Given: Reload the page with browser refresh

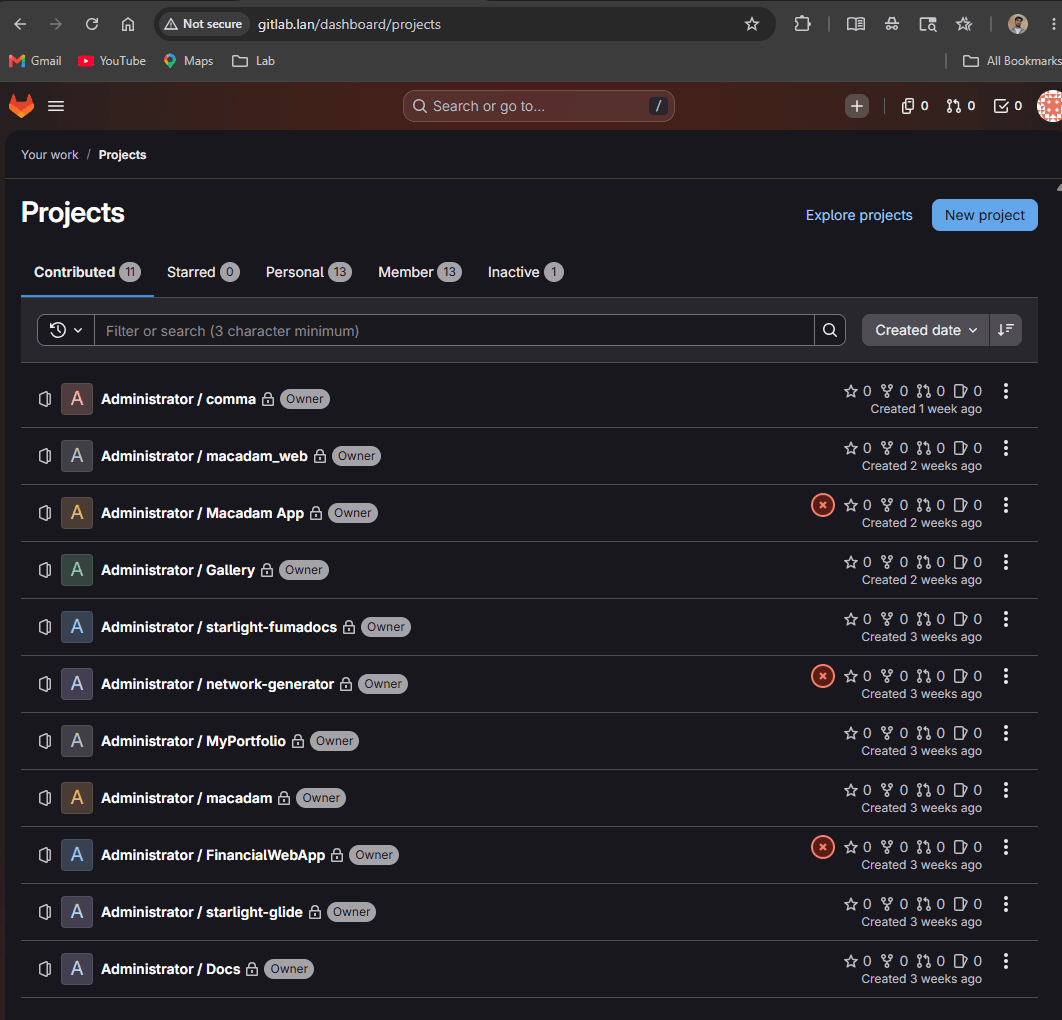Looking at the screenshot, I should (92, 24).
